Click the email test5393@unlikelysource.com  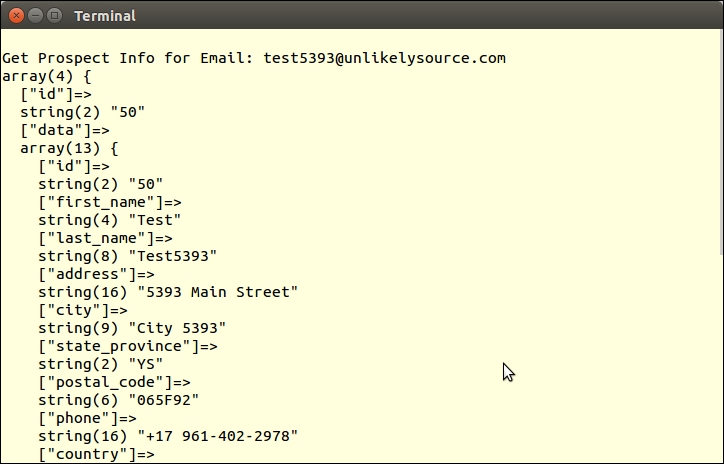(384, 58)
